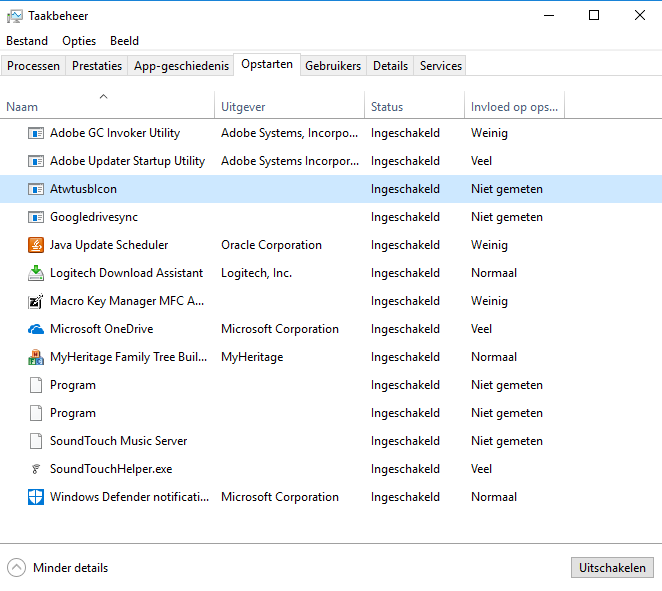Screen dimensions: 662x591
Task: Sort by the Naam column header
Action: [x=22, y=107]
